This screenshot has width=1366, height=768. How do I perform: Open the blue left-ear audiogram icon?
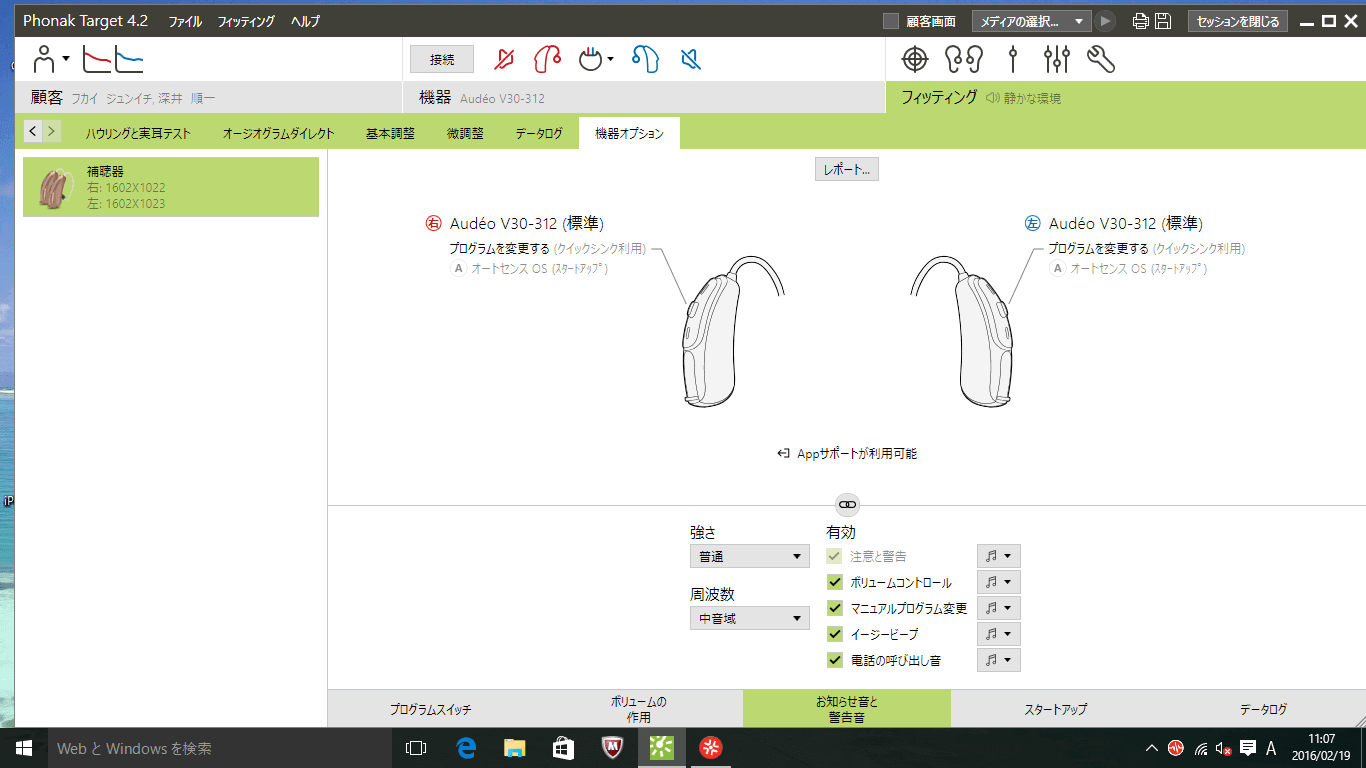[x=129, y=60]
